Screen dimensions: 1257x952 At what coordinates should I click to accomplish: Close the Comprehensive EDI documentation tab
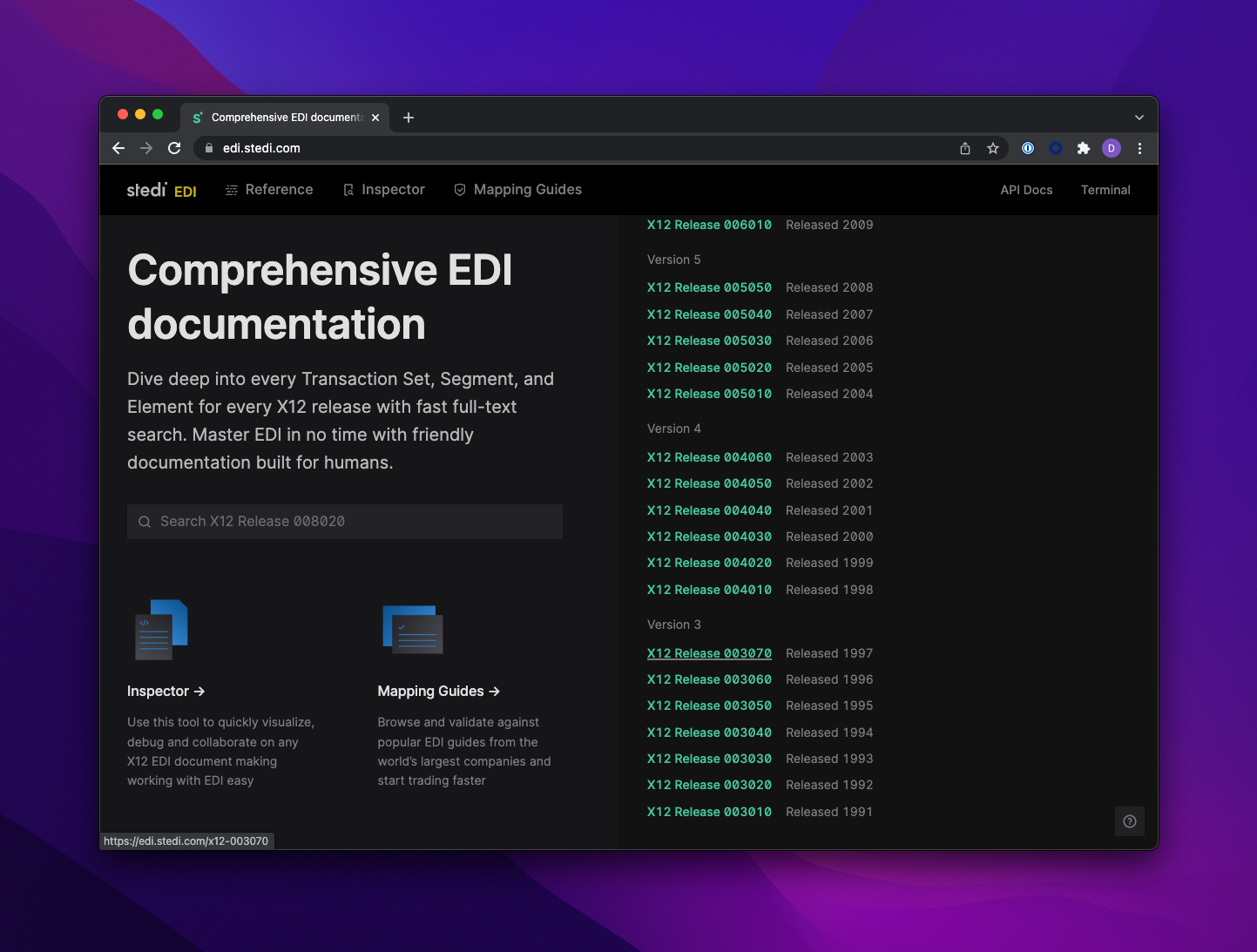[x=375, y=118]
